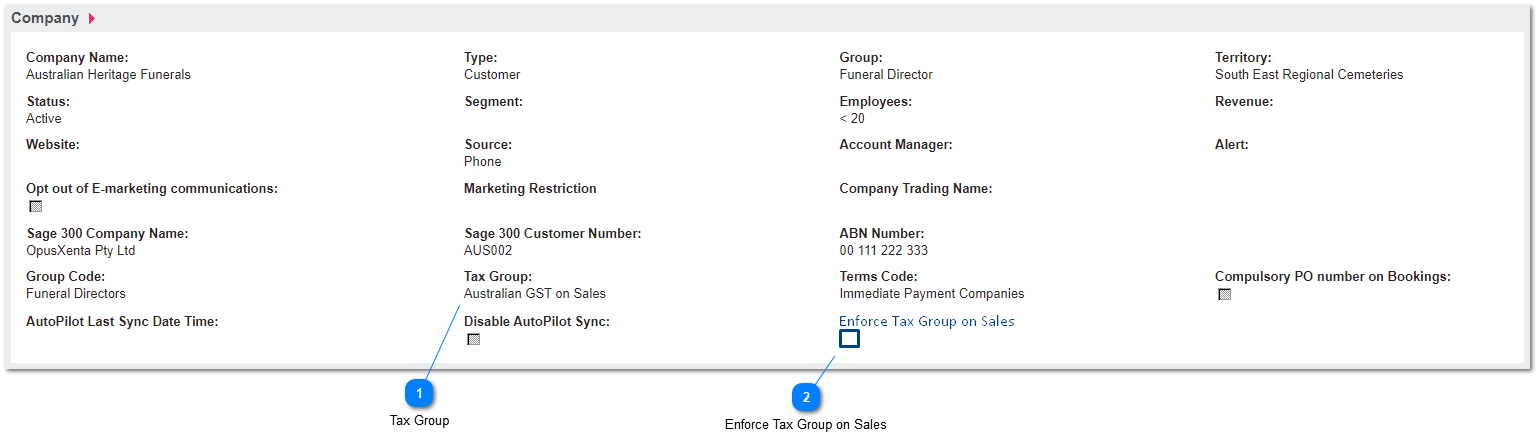This screenshot has width=1539, height=448.
Task: Click the Group Code: label
Action: point(66,277)
